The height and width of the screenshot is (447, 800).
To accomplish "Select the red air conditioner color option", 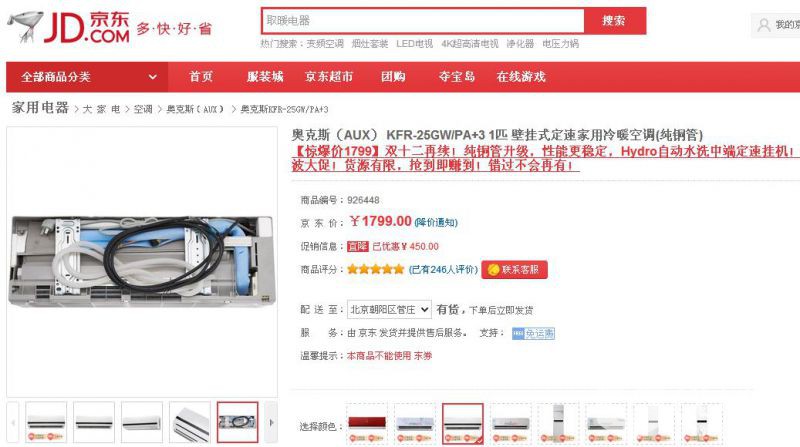I will click(x=367, y=424).
